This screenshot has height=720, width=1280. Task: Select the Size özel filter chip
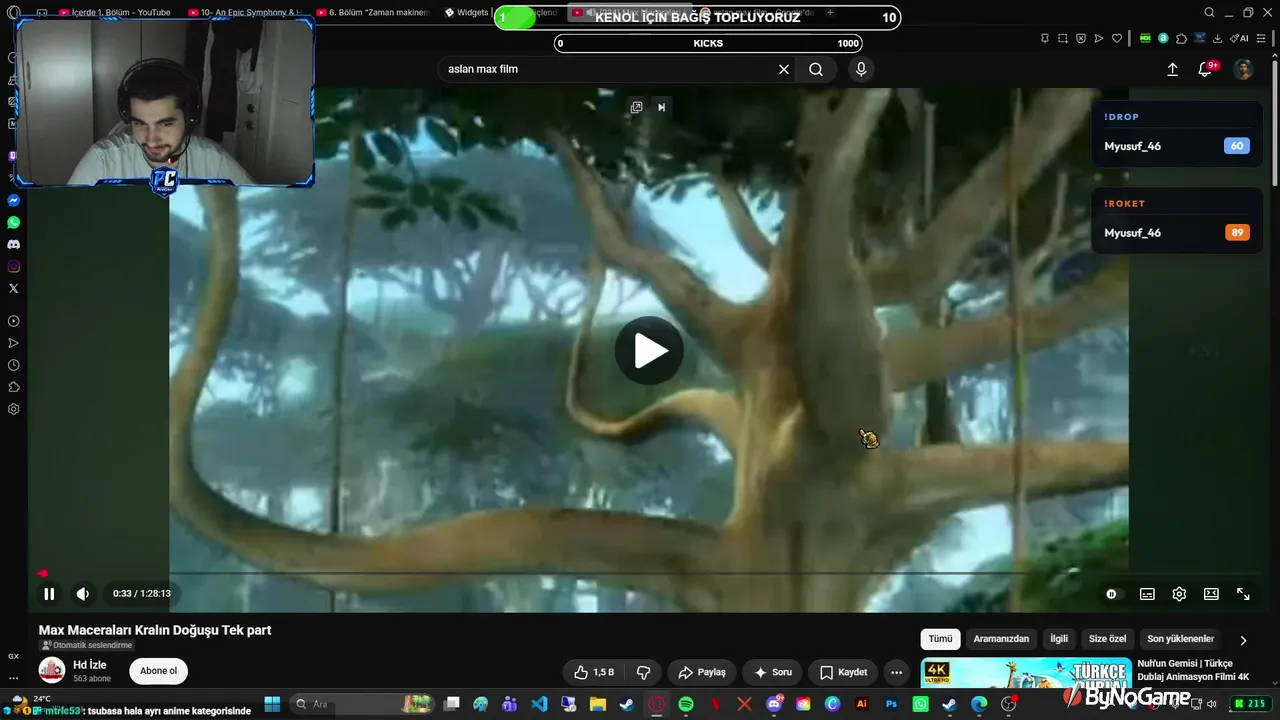click(1108, 639)
